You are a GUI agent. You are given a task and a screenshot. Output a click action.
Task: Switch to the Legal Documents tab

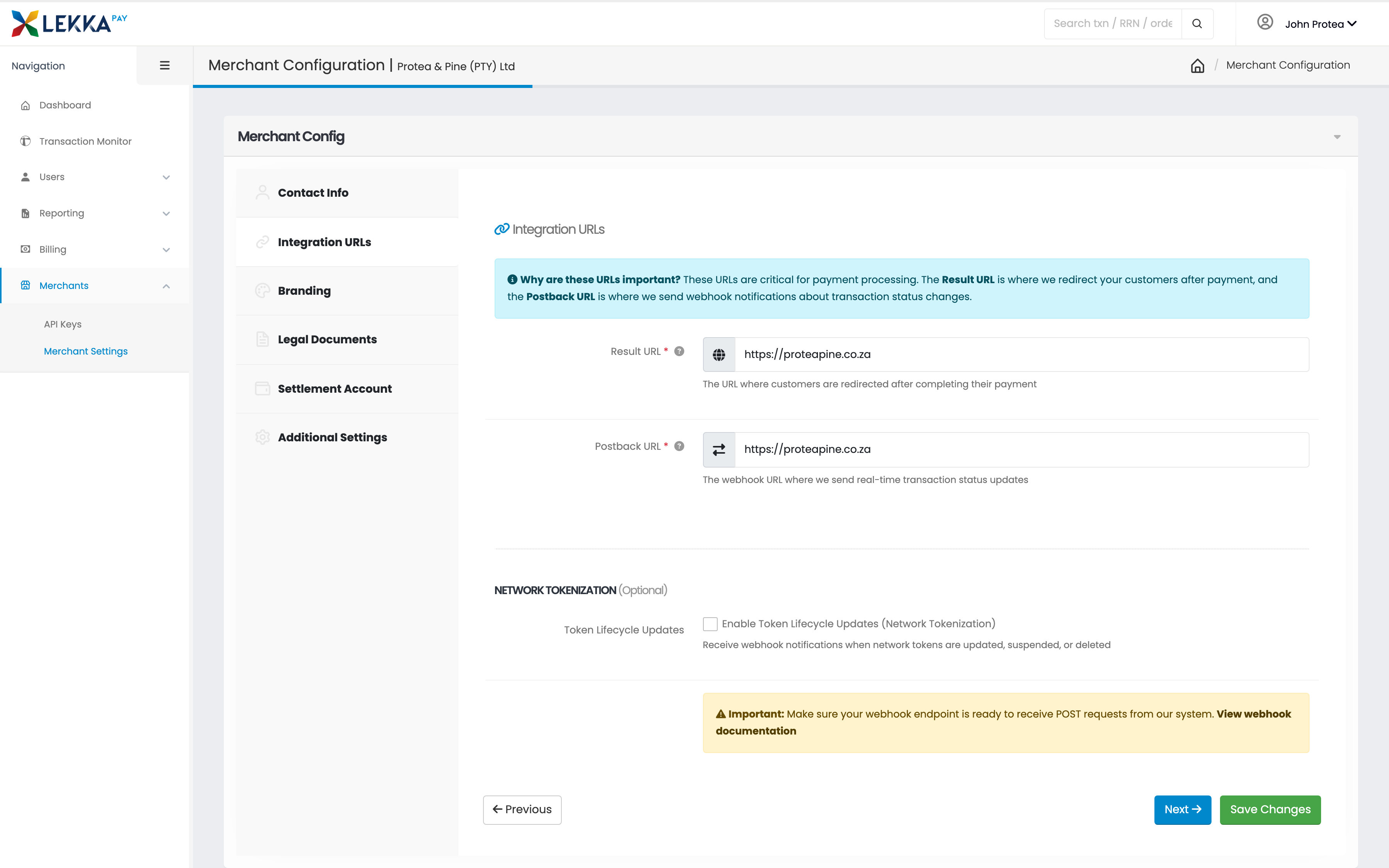click(347, 340)
